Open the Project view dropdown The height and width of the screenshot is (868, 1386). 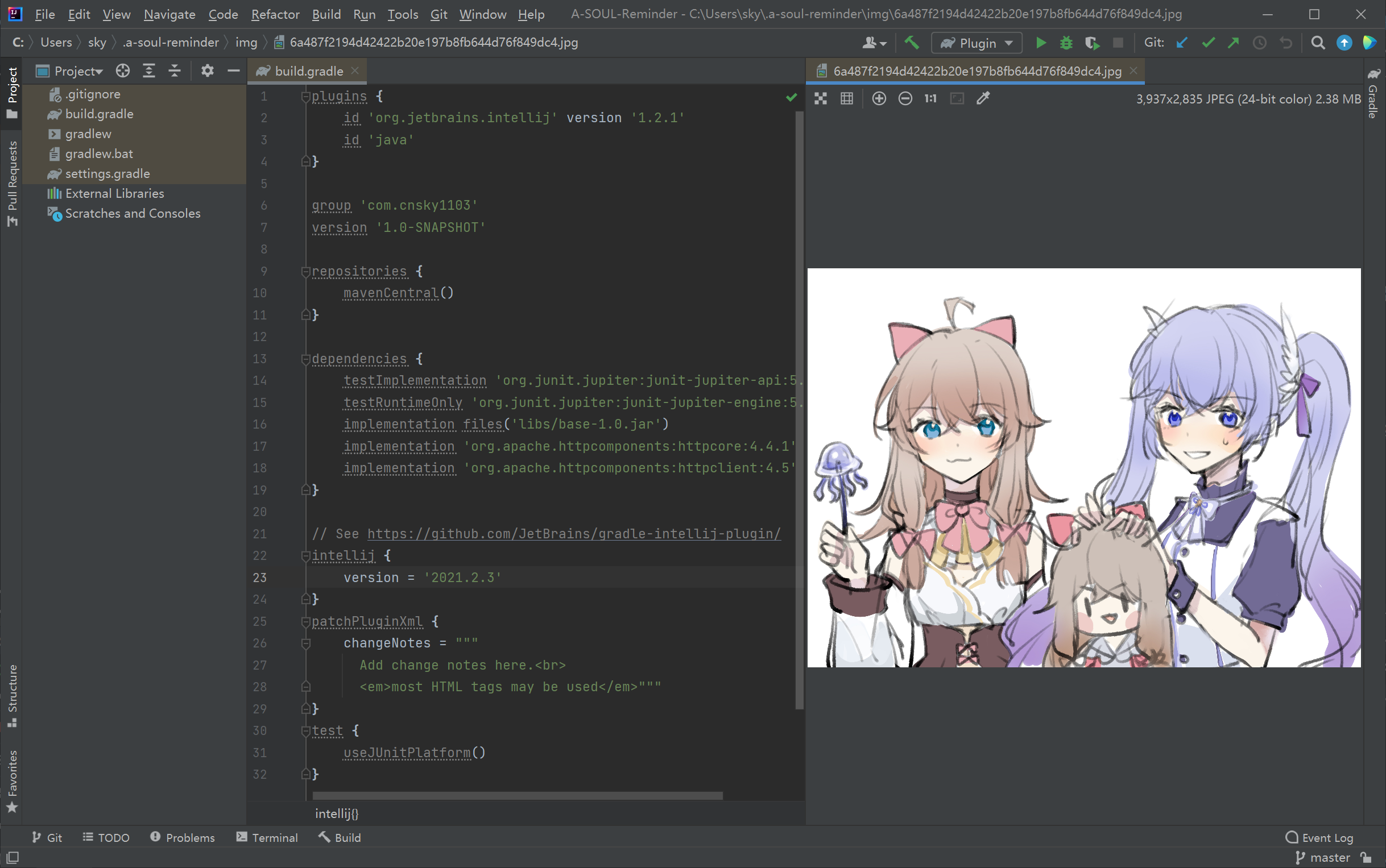pos(77,71)
